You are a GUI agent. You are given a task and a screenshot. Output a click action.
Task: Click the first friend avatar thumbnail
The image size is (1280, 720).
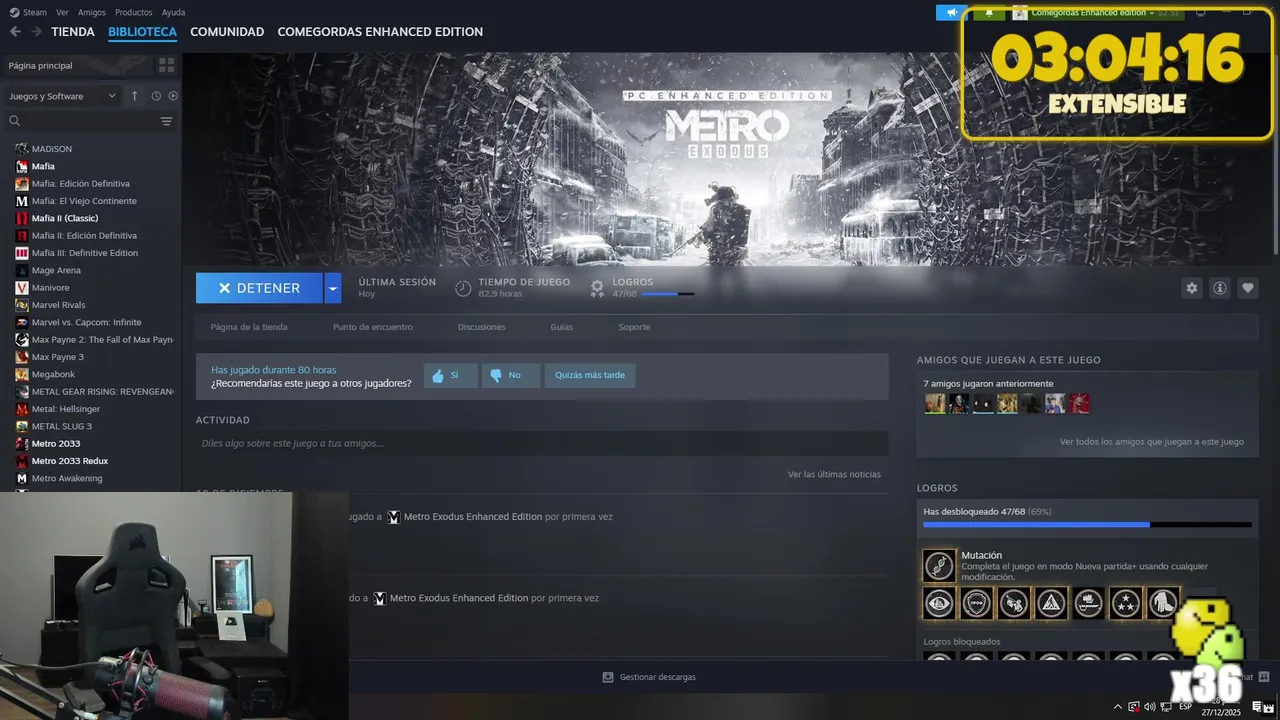click(x=935, y=403)
